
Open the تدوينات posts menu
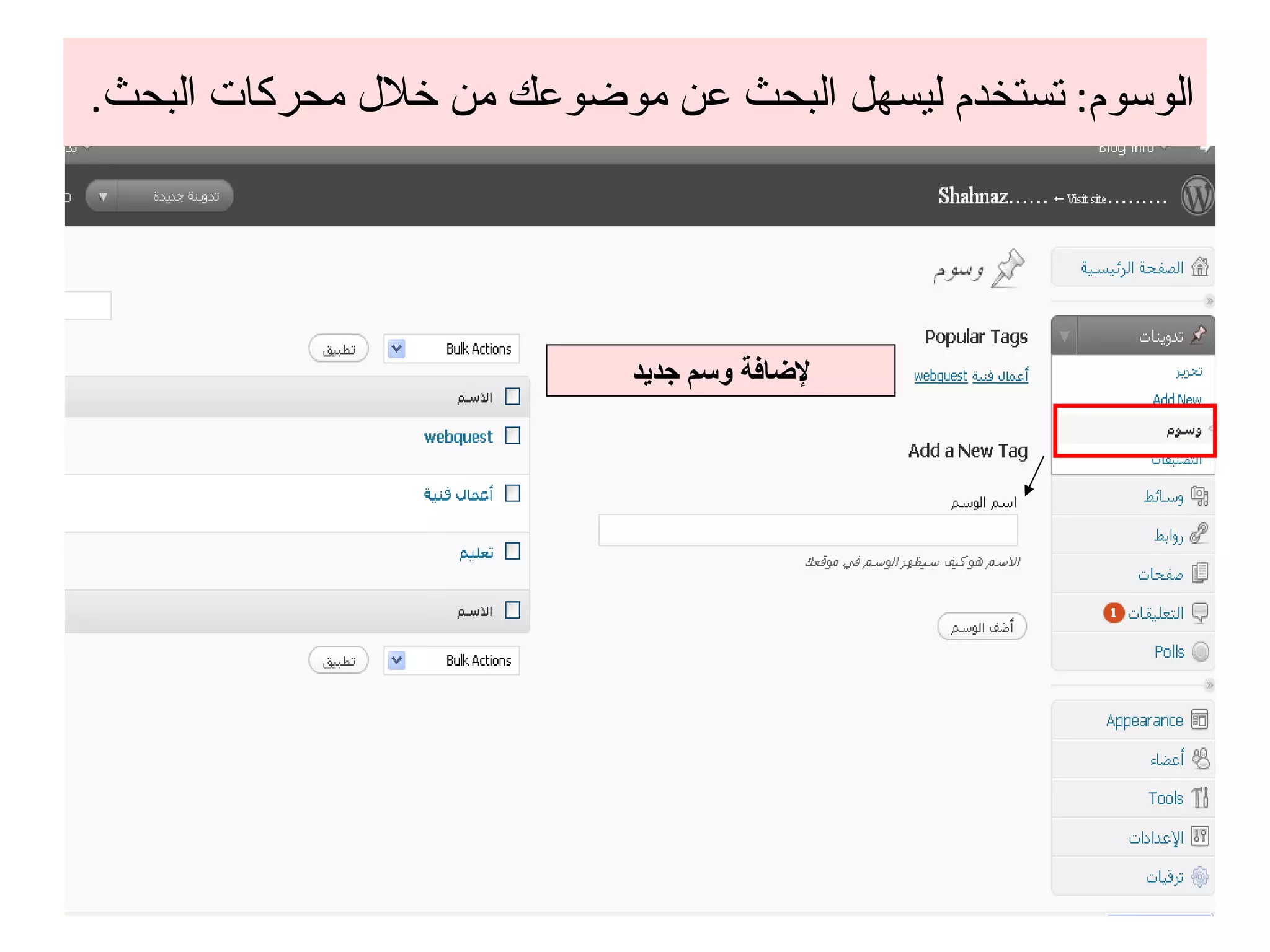coord(1145,335)
